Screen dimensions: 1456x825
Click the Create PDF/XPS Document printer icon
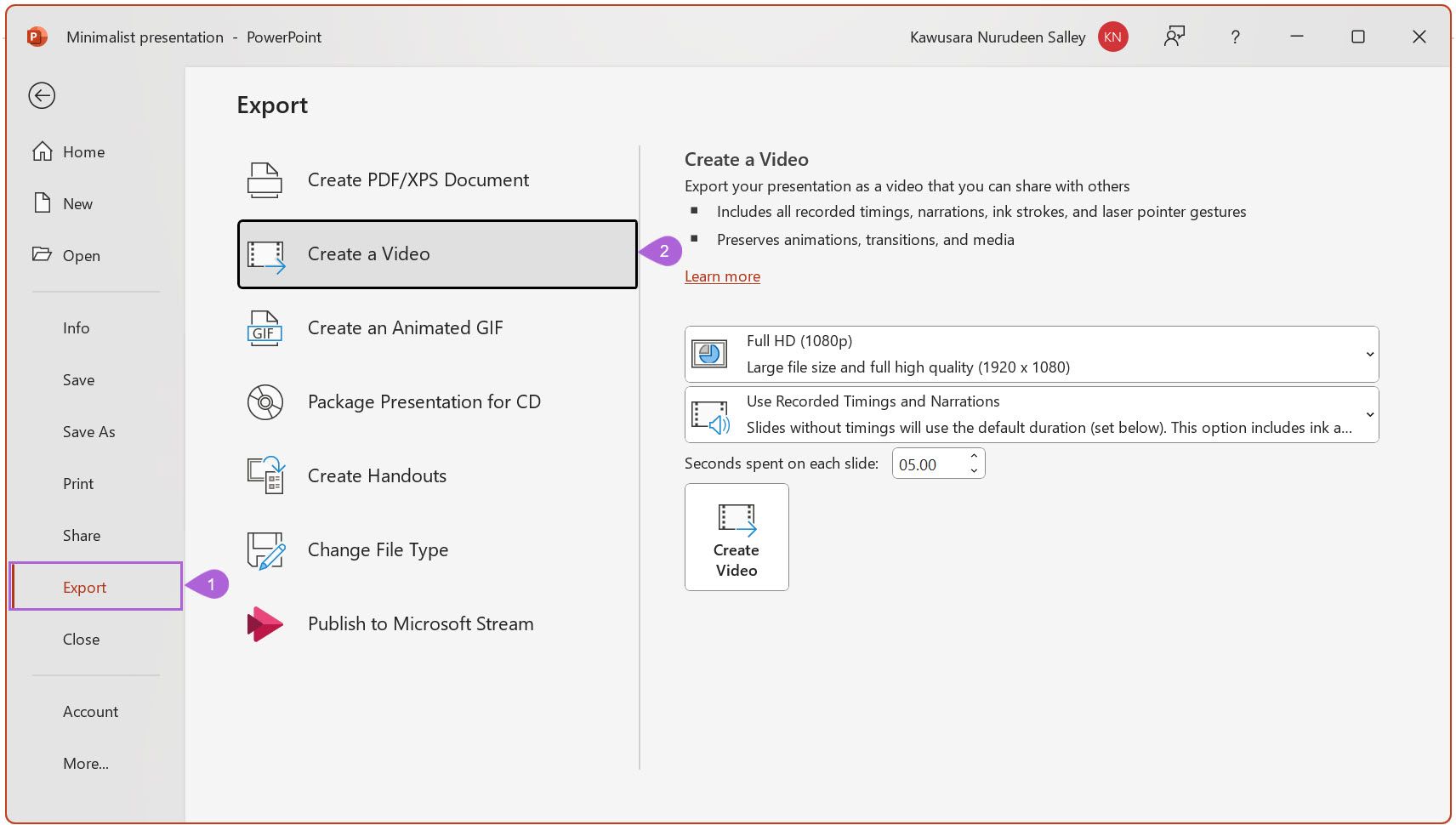click(x=264, y=180)
